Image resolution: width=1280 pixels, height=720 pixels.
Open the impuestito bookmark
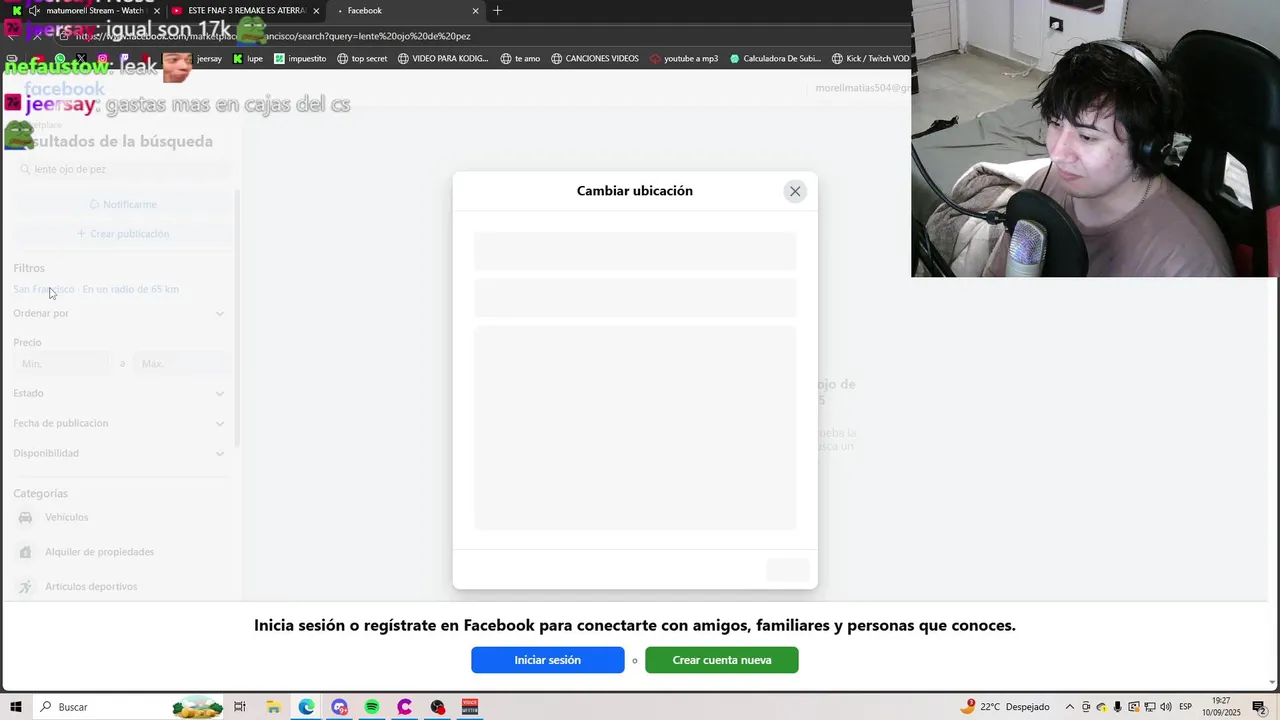point(300,59)
